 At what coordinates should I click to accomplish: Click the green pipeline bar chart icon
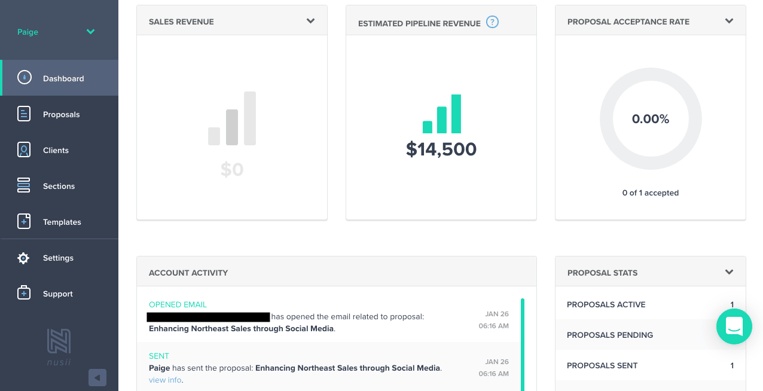pyautogui.click(x=441, y=114)
